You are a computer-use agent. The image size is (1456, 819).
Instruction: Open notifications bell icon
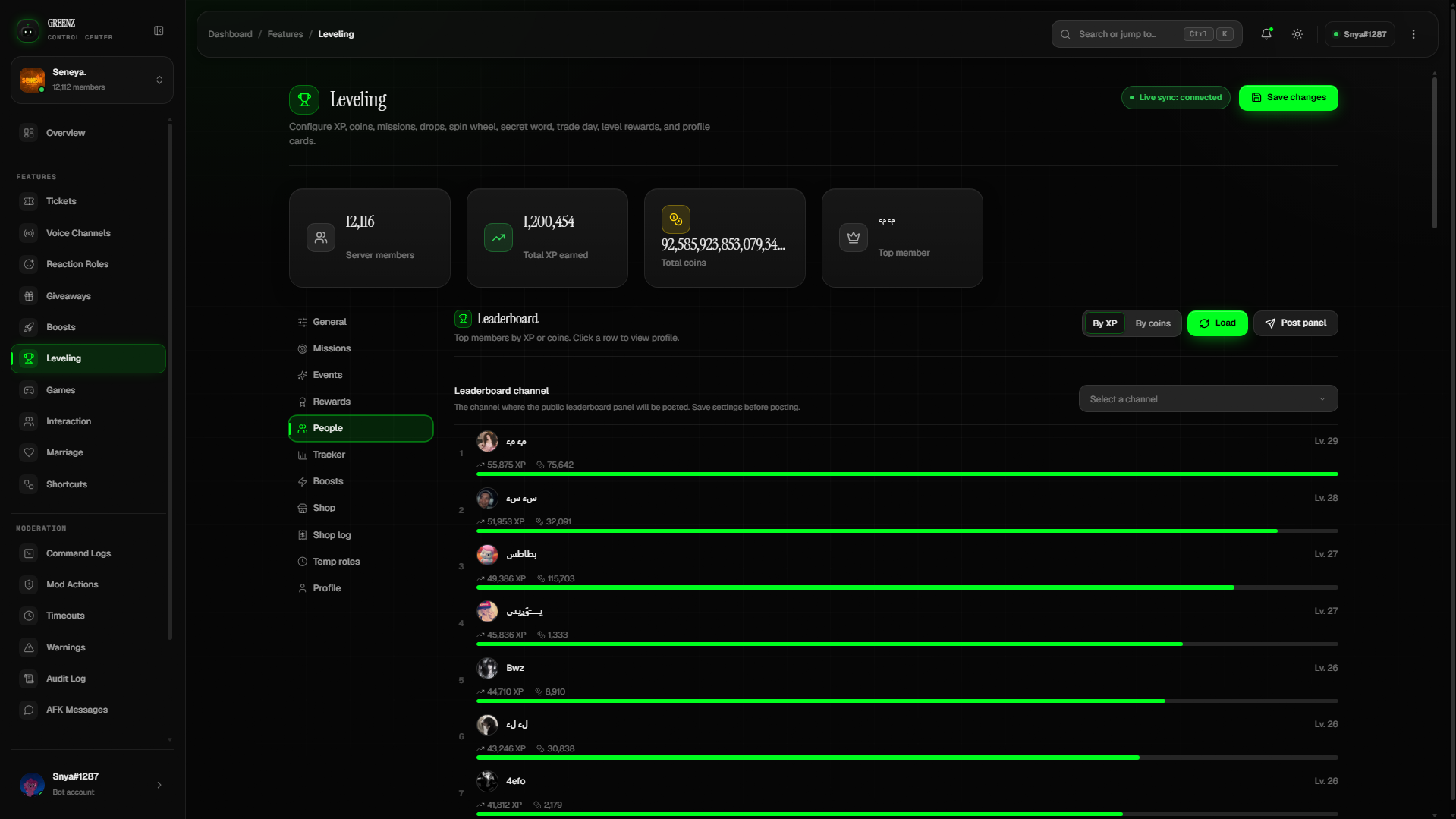coord(1266,34)
